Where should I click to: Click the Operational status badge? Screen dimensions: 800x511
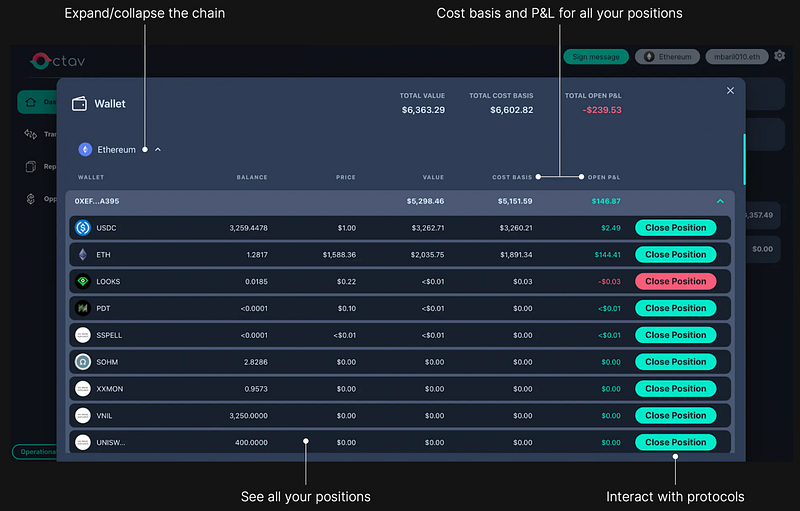35,452
